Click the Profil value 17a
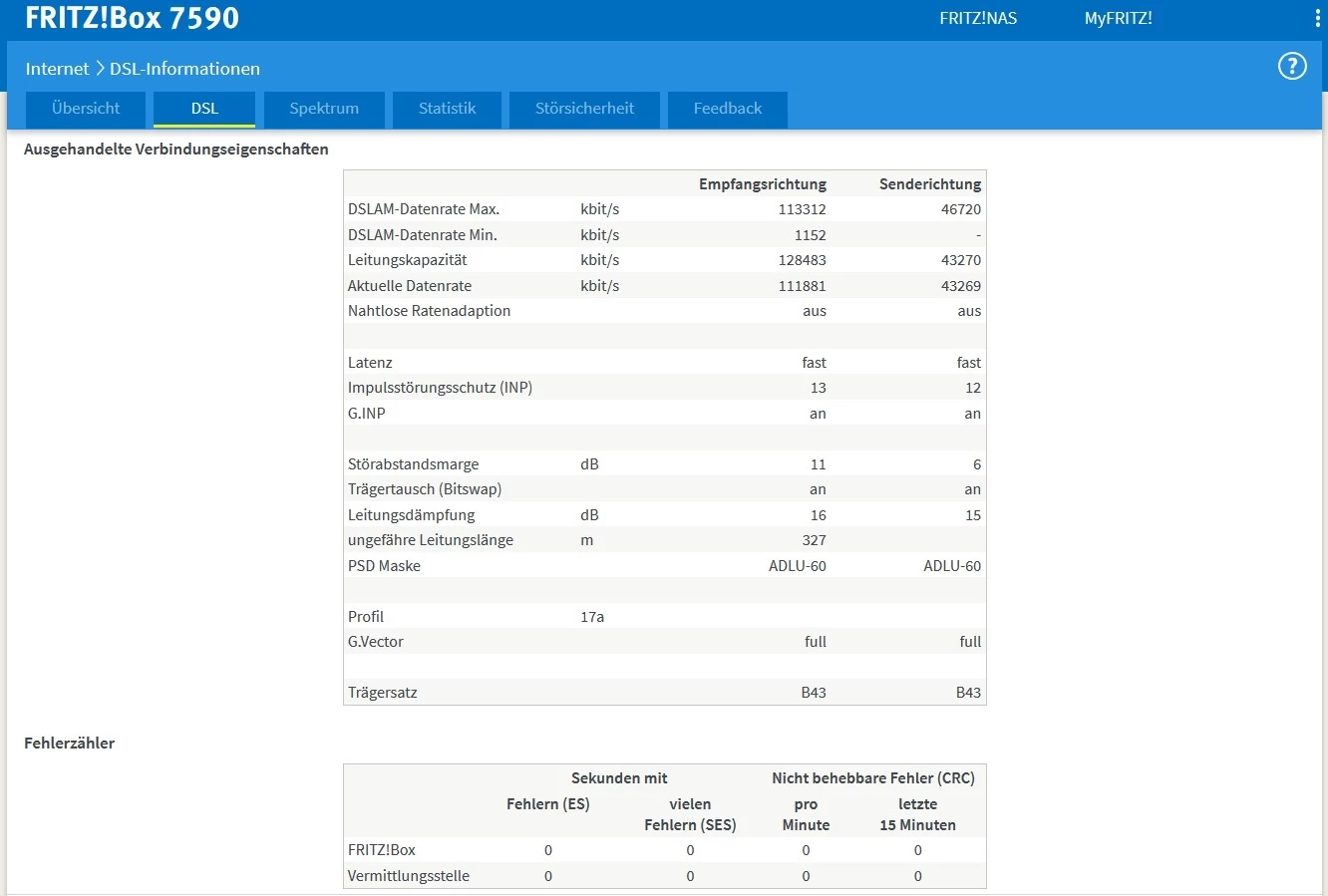Viewport: 1328px width, 896px height. click(x=592, y=617)
